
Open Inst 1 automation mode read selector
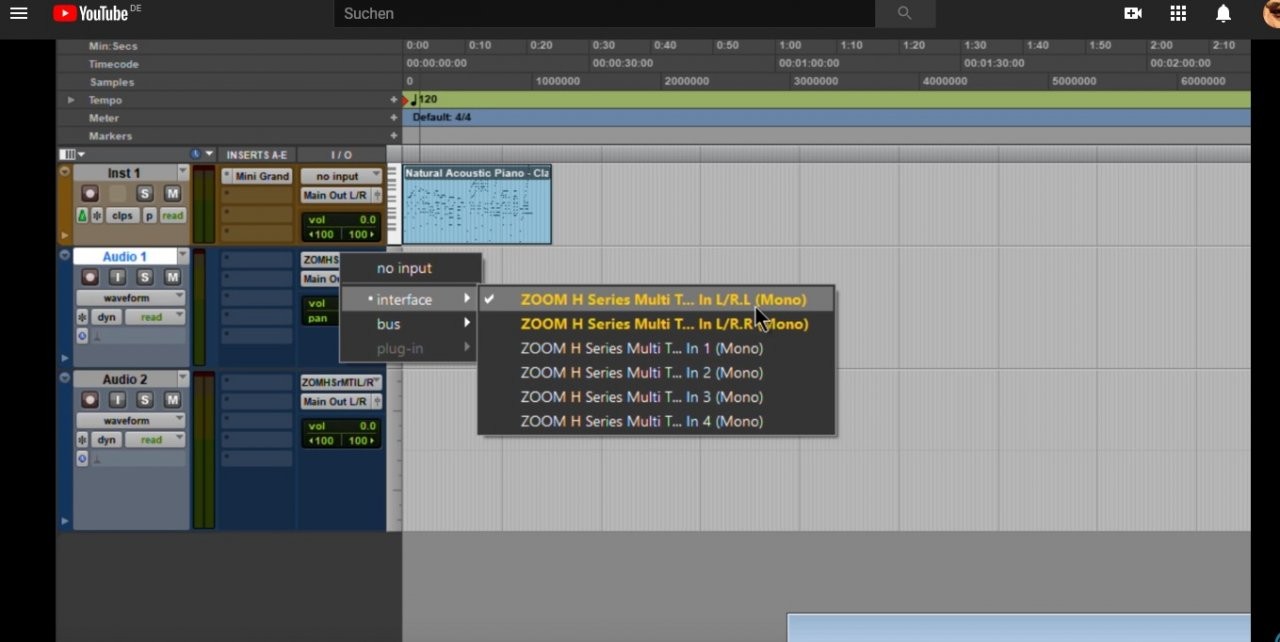coord(173,216)
